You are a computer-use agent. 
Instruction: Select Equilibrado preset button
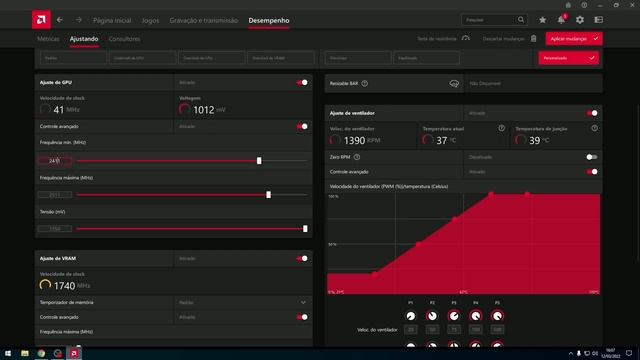(427, 58)
